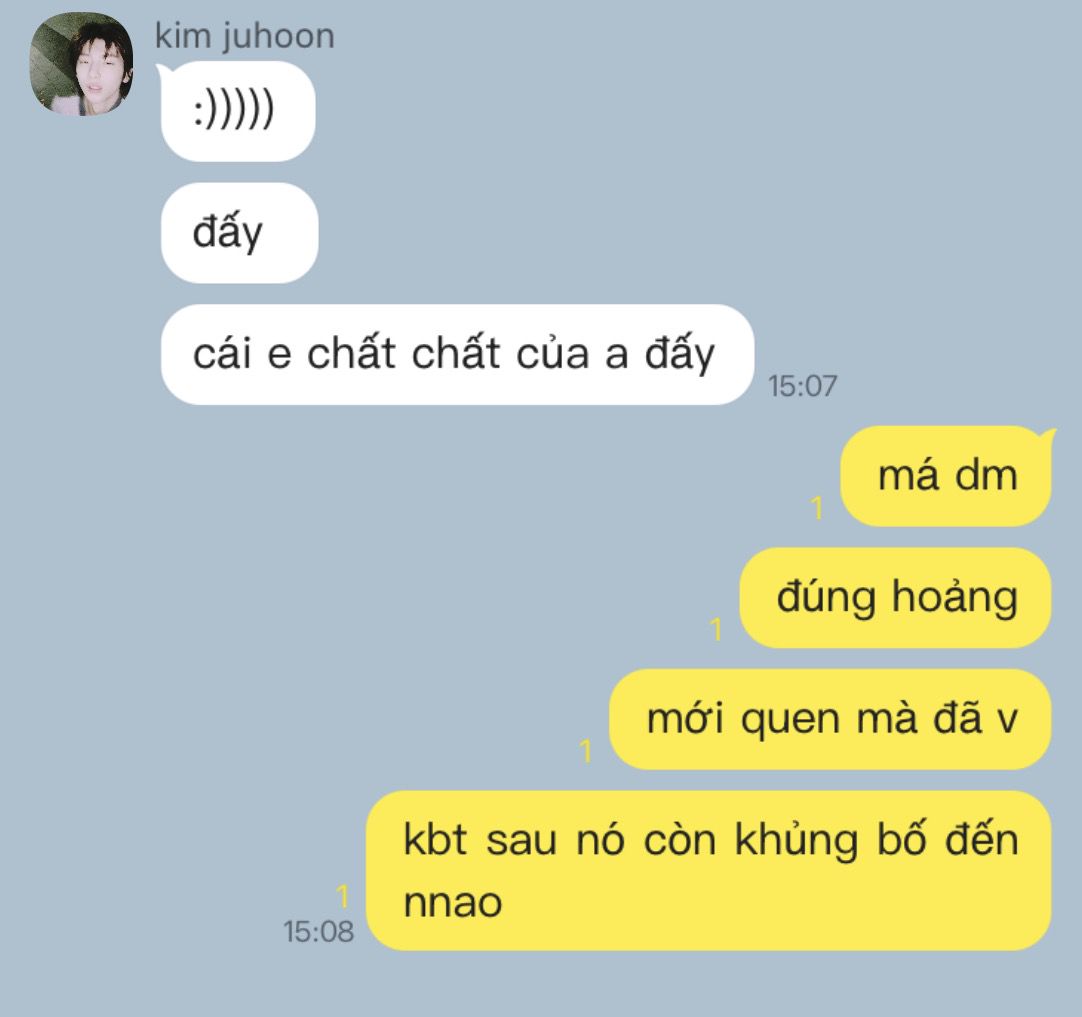This screenshot has width=1082, height=1017.
Task: Click the tail of ':)))))' bubble
Action: point(164,70)
